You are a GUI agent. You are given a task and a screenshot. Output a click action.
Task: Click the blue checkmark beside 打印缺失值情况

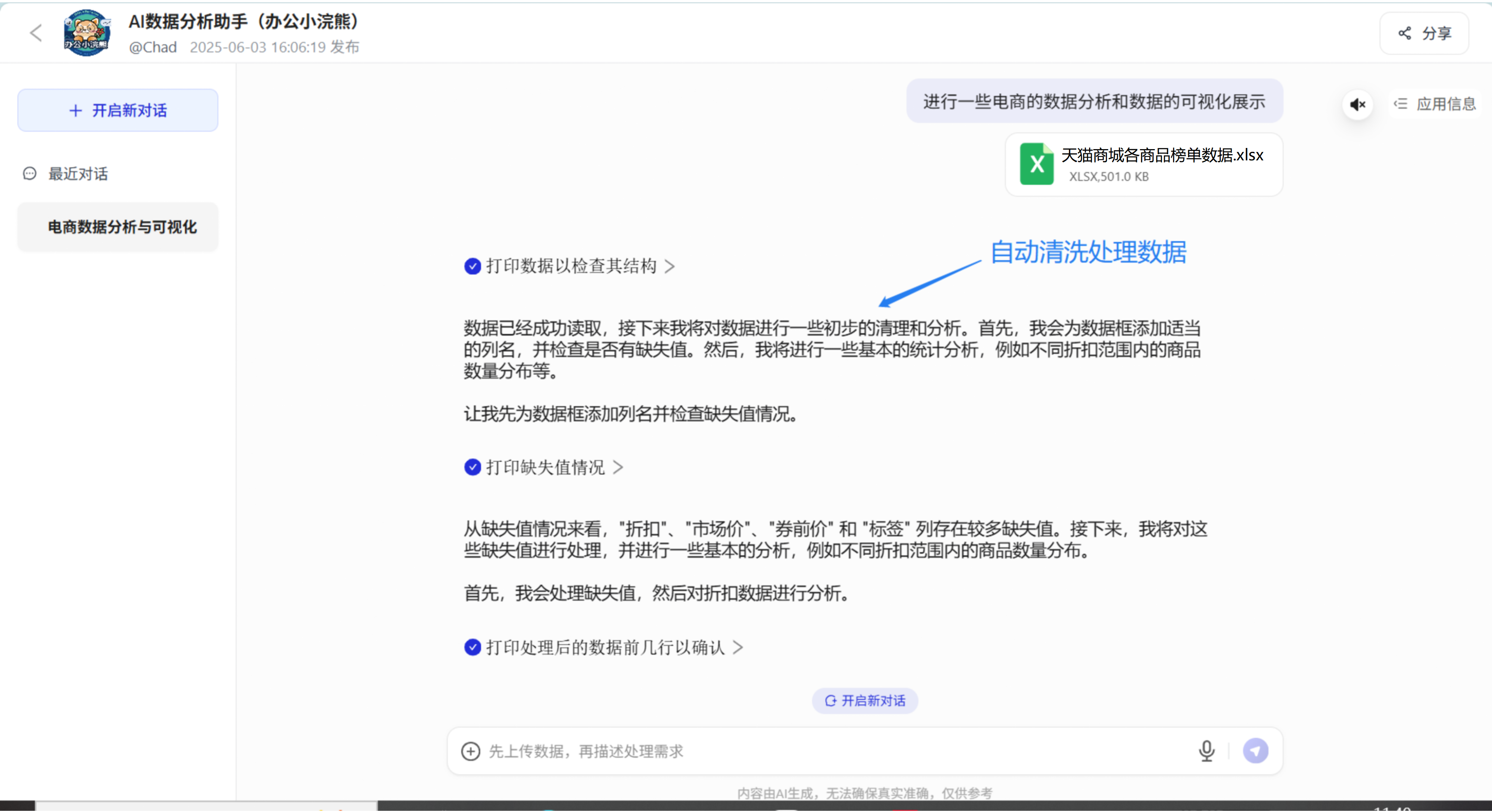coord(472,468)
